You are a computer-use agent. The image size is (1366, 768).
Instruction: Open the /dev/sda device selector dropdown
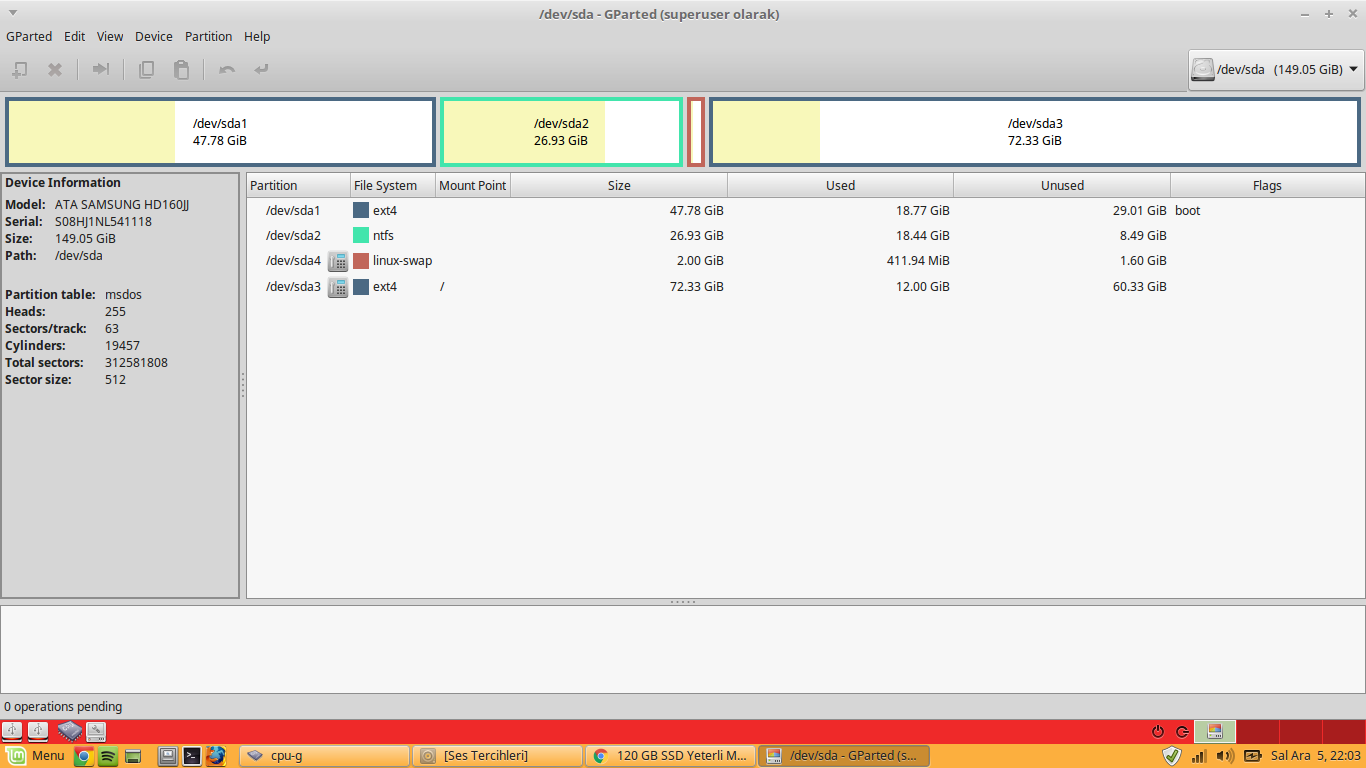tap(1276, 70)
